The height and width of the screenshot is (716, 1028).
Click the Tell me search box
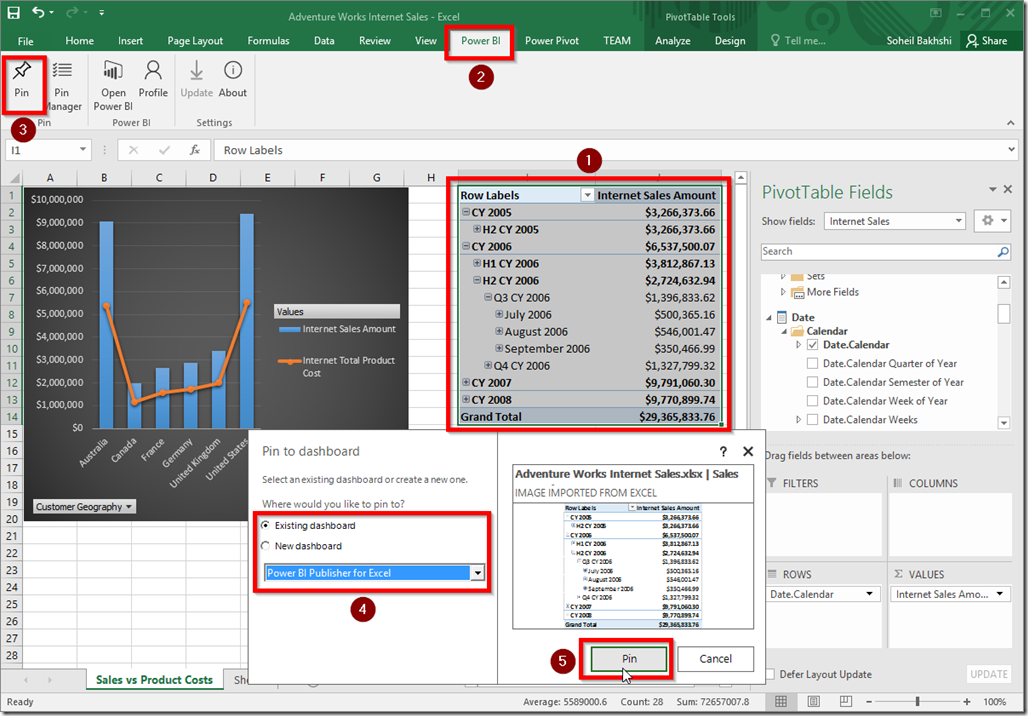pyautogui.click(x=799, y=41)
